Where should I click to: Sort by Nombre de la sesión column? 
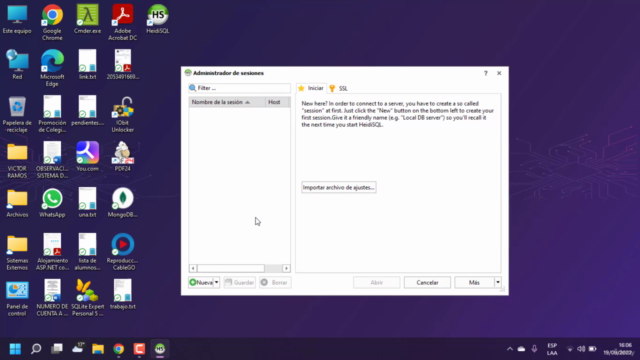point(227,102)
